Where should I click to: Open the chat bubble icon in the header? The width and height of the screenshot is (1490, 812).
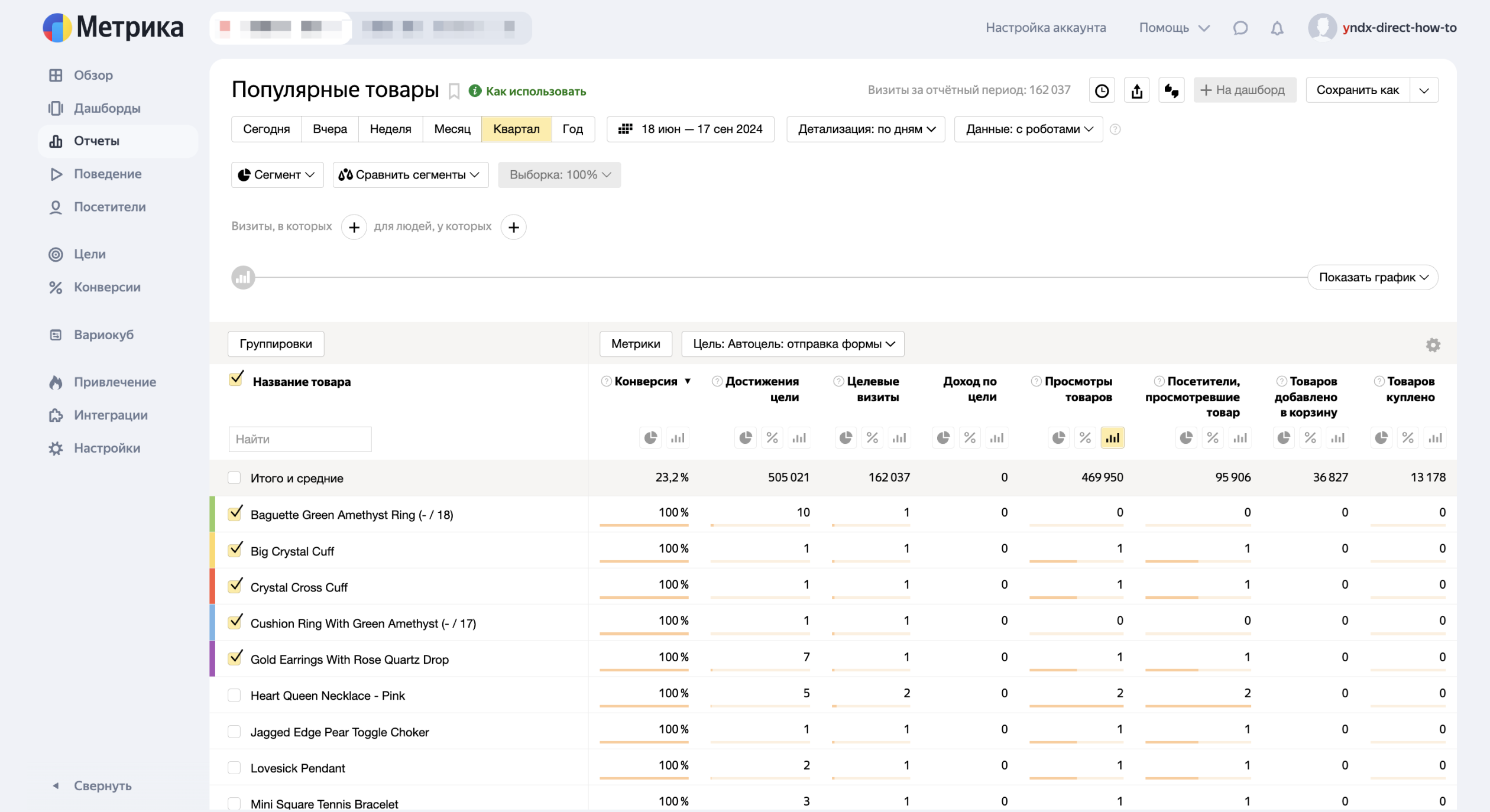(x=1240, y=28)
